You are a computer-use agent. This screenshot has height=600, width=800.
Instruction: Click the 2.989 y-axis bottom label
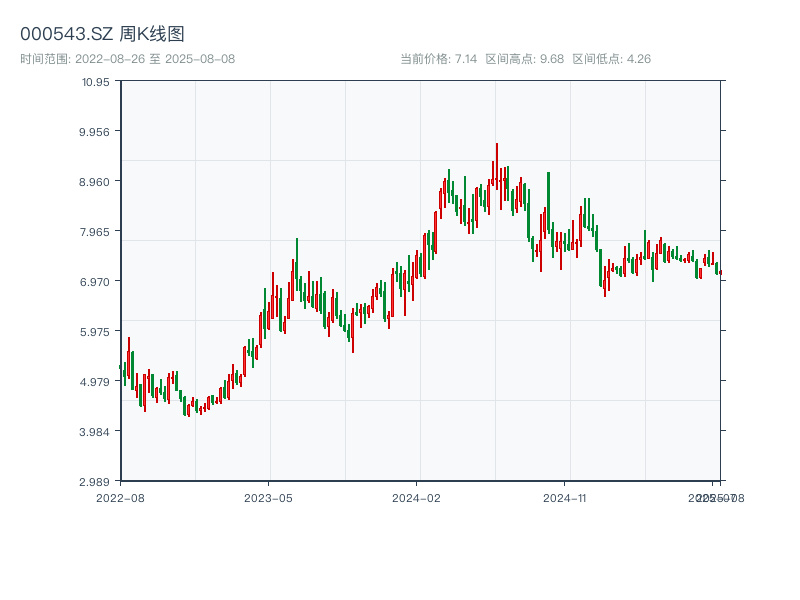pos(94,481)
